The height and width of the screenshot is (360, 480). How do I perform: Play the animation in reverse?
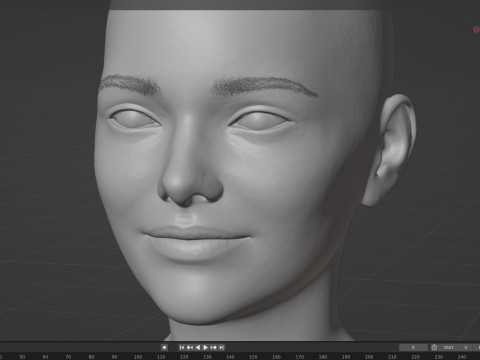198,347
